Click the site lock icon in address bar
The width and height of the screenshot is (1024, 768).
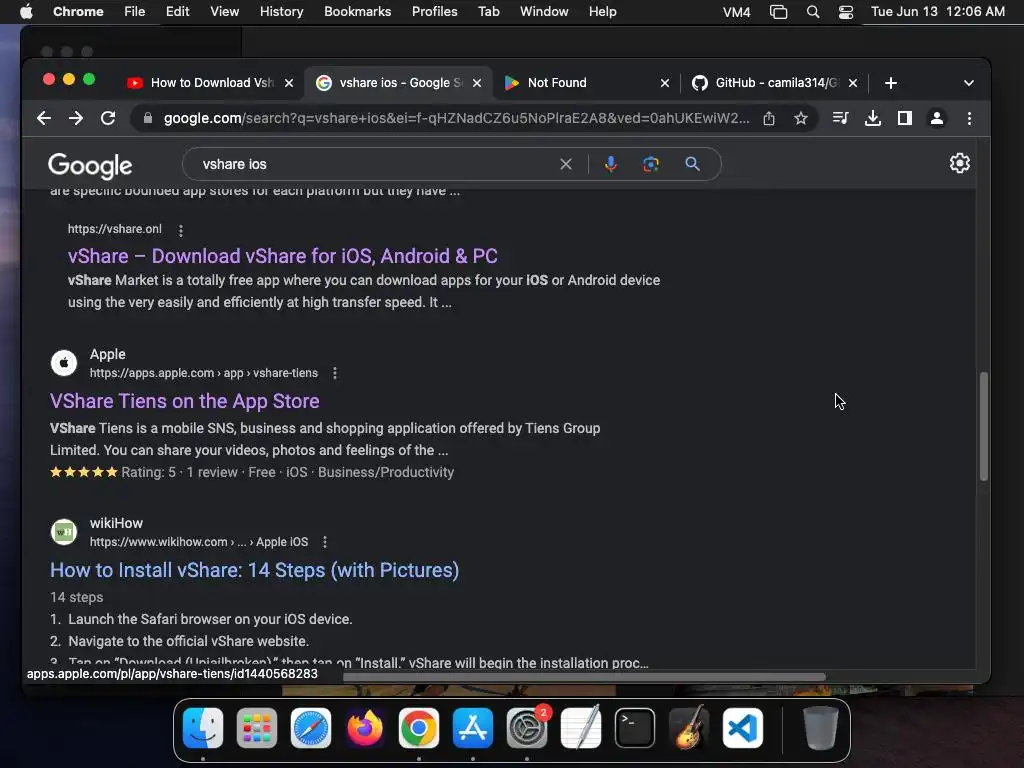(148, 118)
